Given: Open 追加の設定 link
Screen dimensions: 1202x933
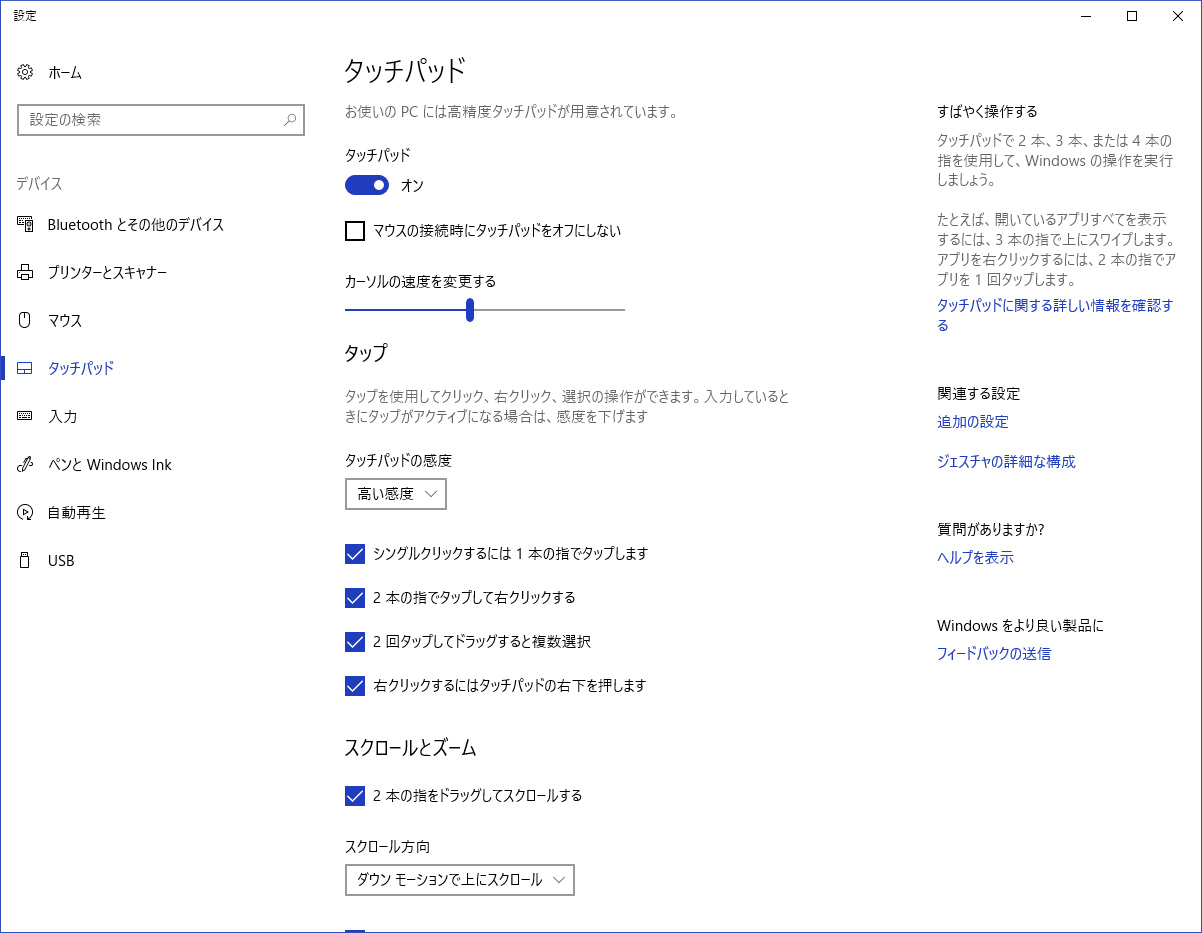Looking at the screenshot, I should click(973, 422).
